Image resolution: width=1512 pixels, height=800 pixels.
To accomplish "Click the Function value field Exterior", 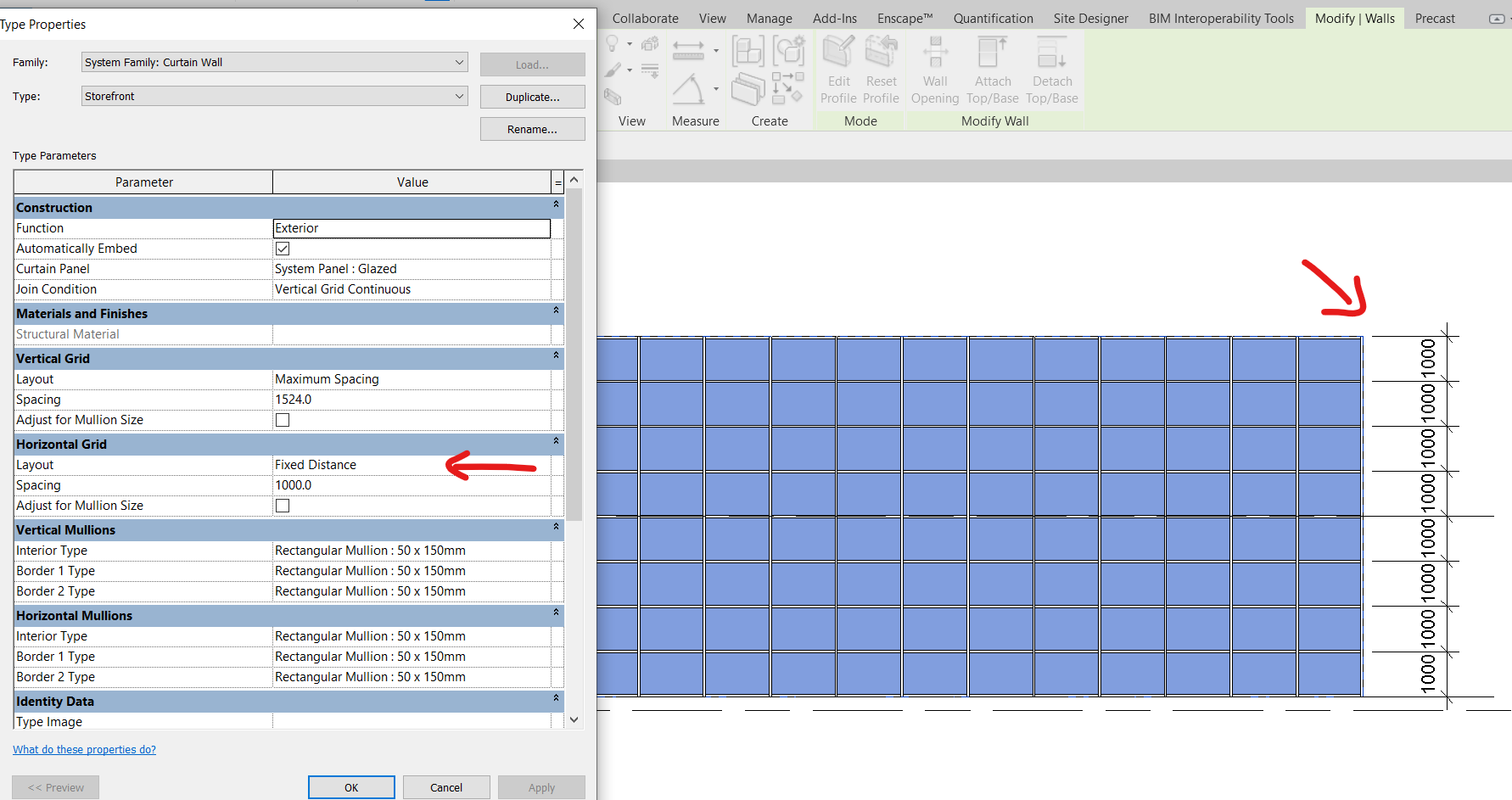I will point(412,228).
